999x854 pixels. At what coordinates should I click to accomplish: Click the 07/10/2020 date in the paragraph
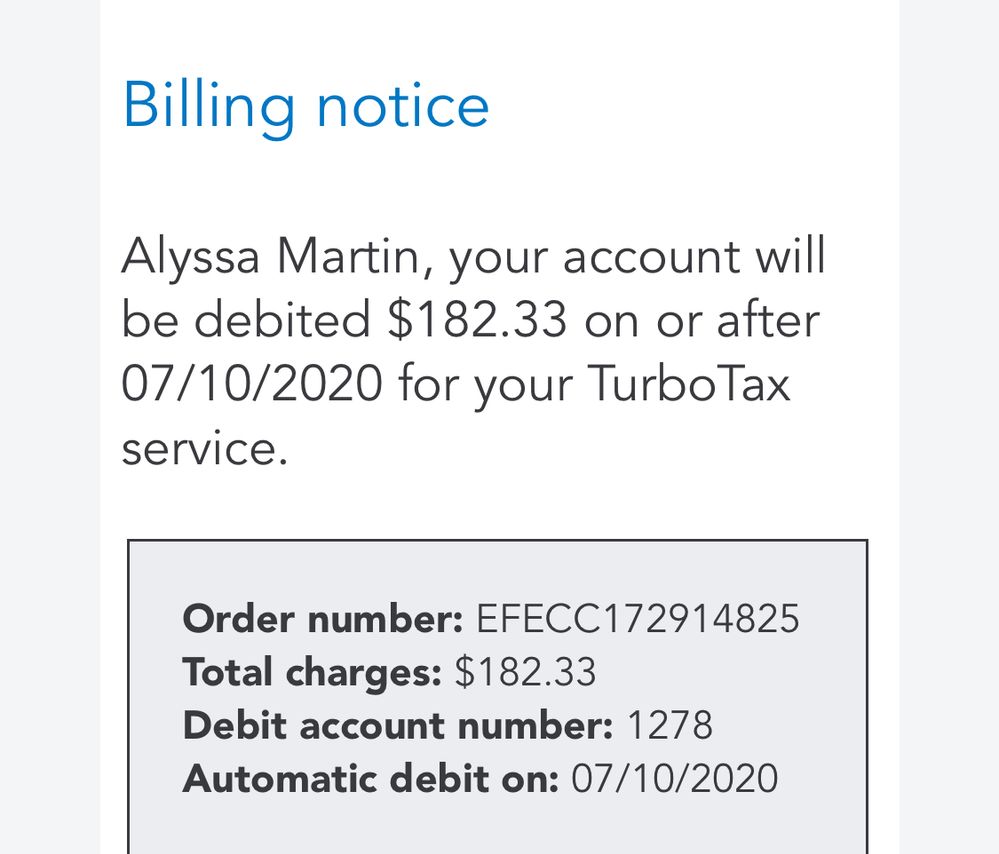[x=252, y=383]
